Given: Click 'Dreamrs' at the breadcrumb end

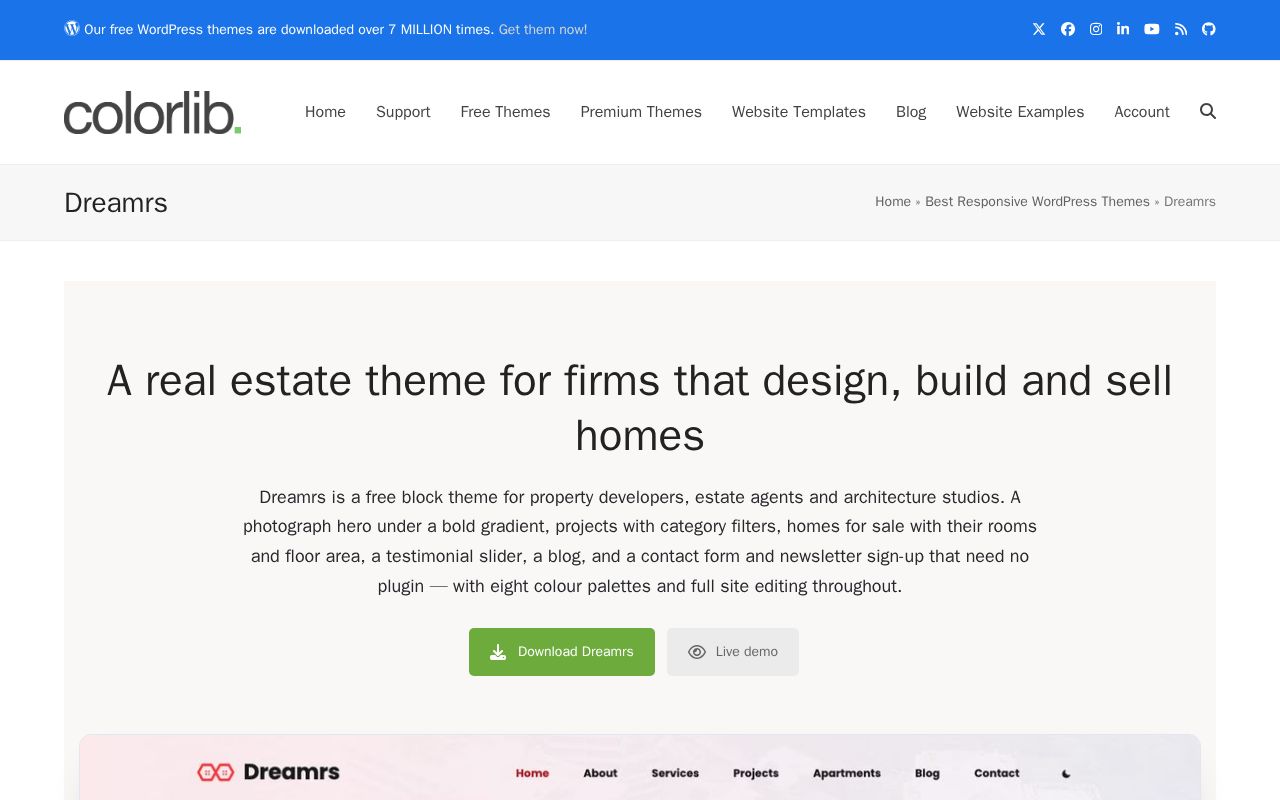Looking at the screenshot, I should tap(1190, 202).
